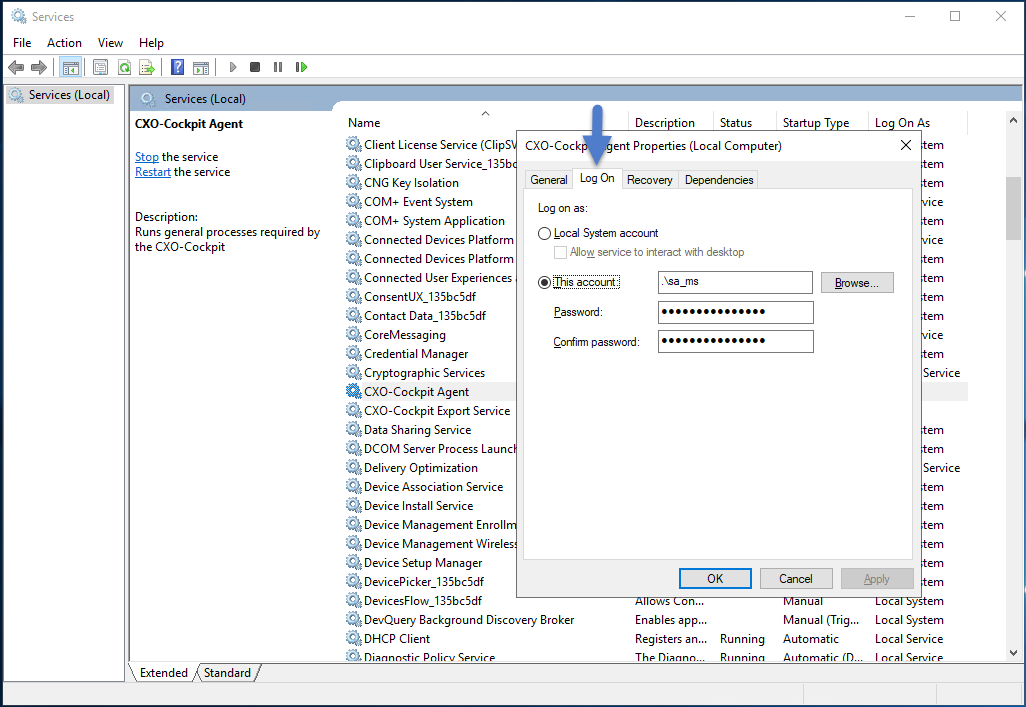Click the Browse... button
This screenshot has width=1026, height=707.
[857, 283]
